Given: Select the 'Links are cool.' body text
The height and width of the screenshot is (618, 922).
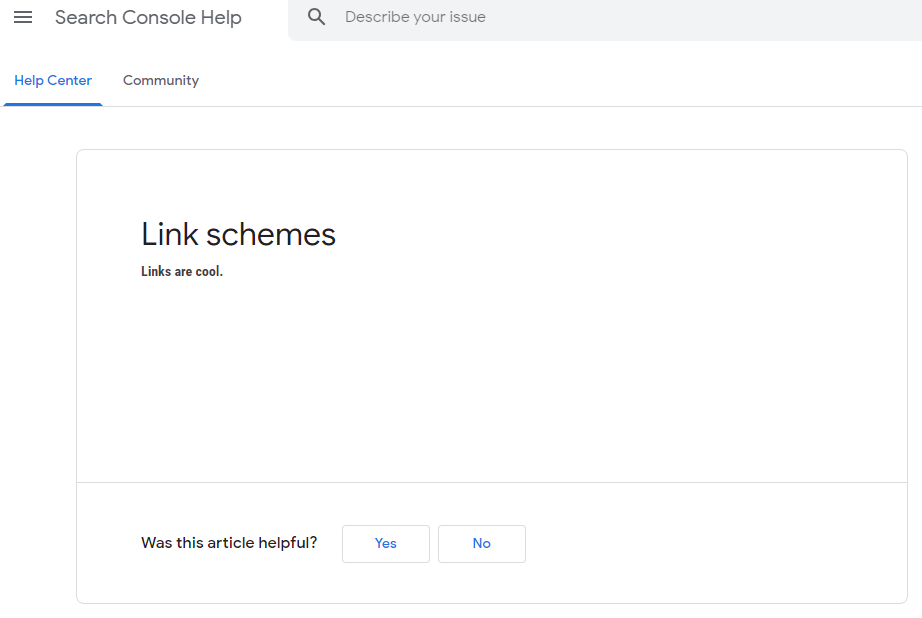Looking at the screenshot, I should [x=182, y=272].
